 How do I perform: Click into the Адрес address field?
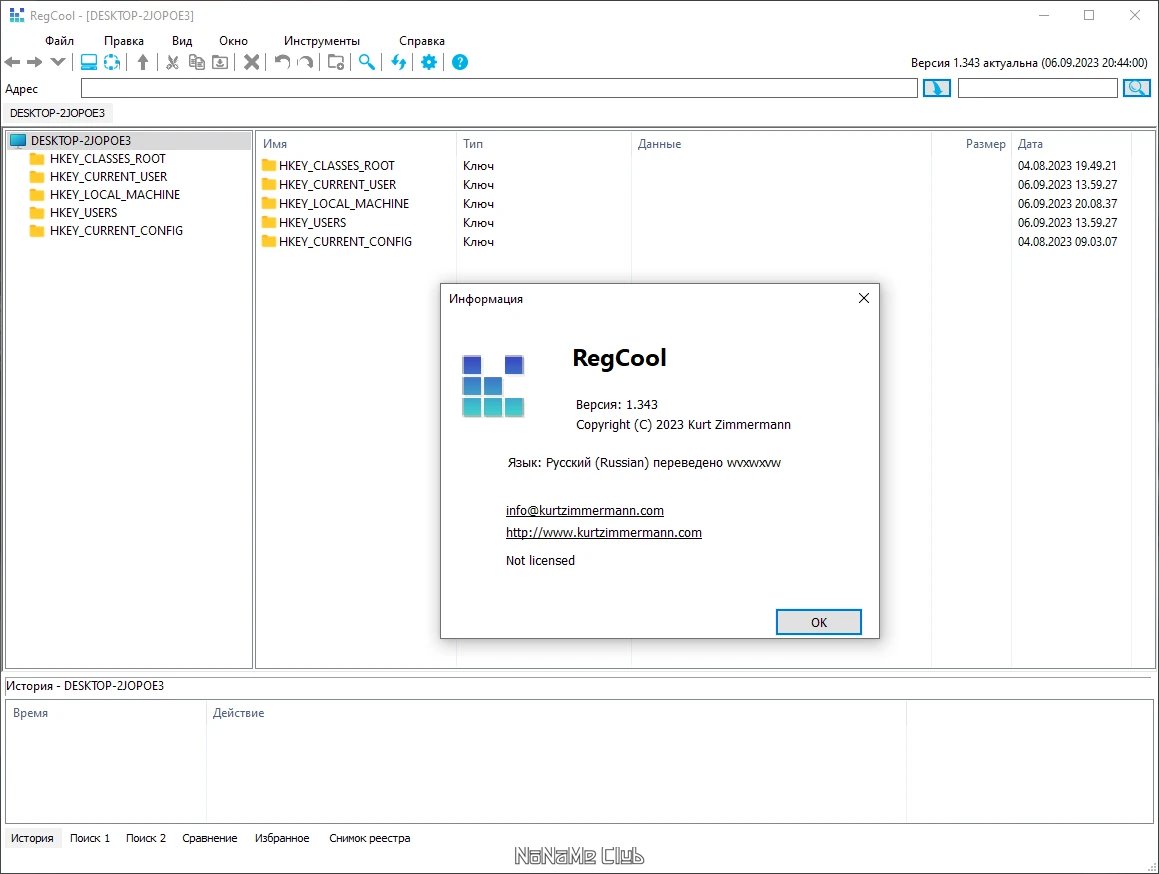(x=499, y=88)
